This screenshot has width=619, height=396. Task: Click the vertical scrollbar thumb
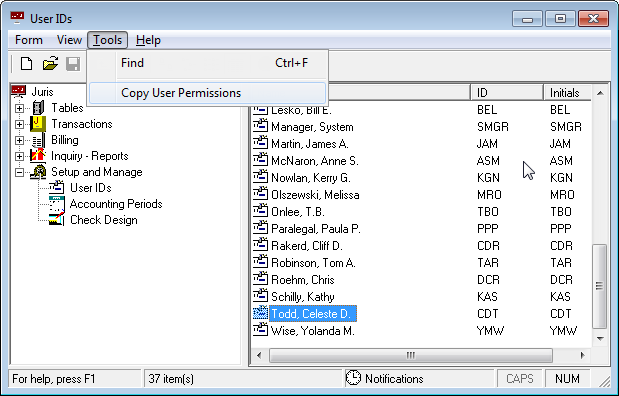[600, 286]
